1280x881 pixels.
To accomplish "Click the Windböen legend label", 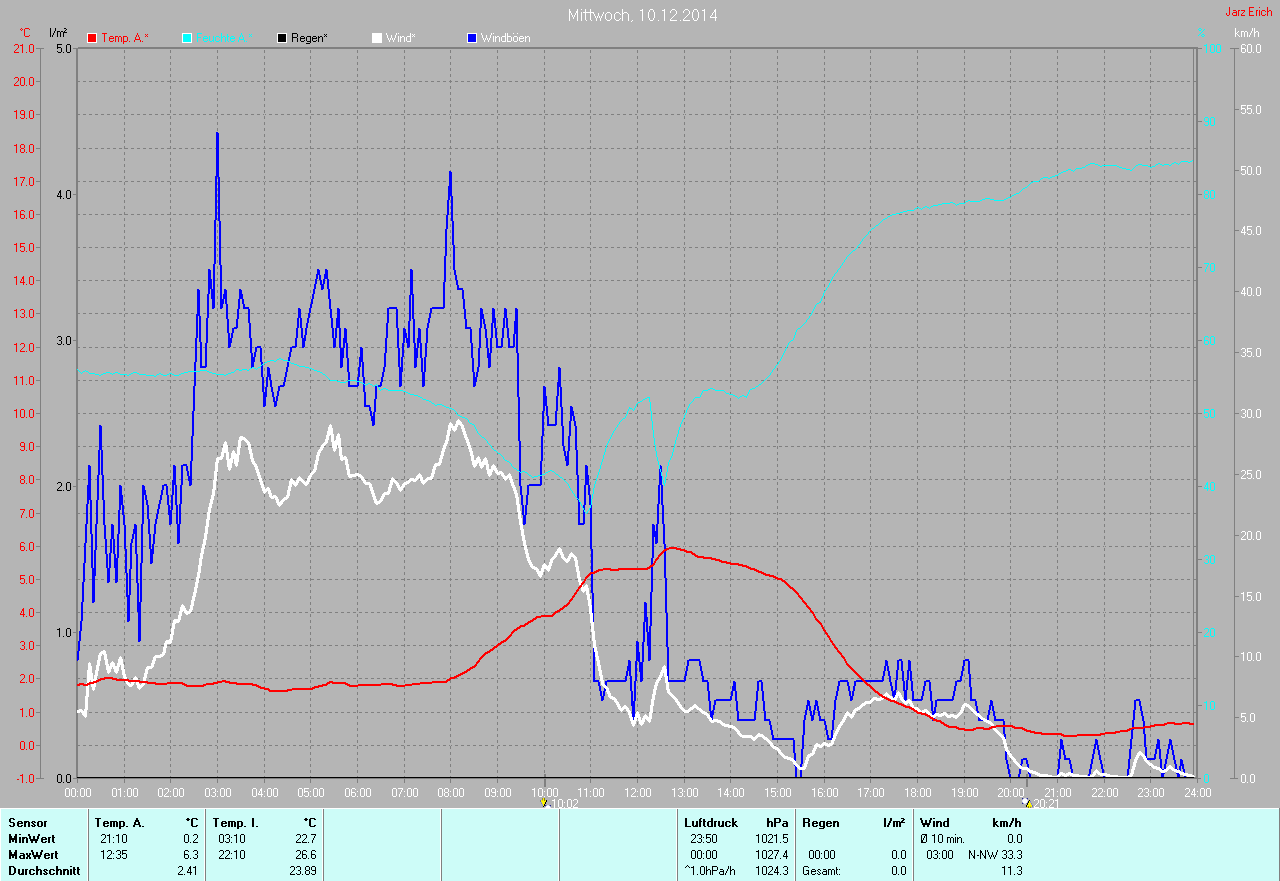I will point(505,38).
